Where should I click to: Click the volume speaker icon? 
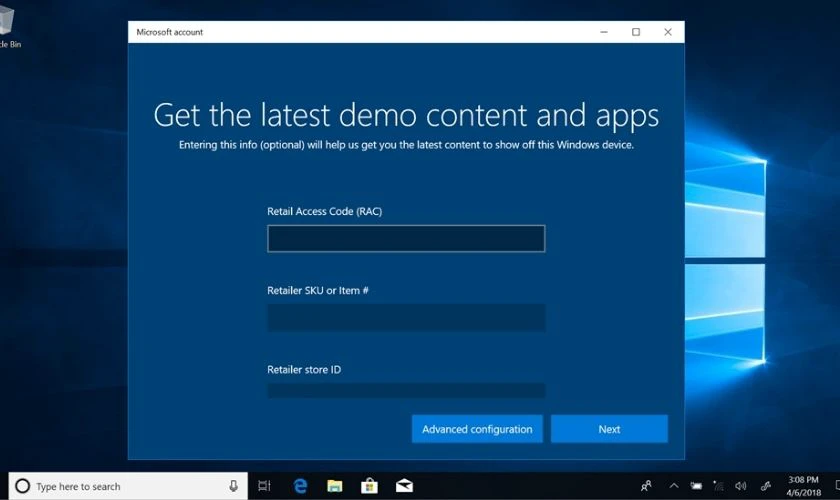point(741,486)
